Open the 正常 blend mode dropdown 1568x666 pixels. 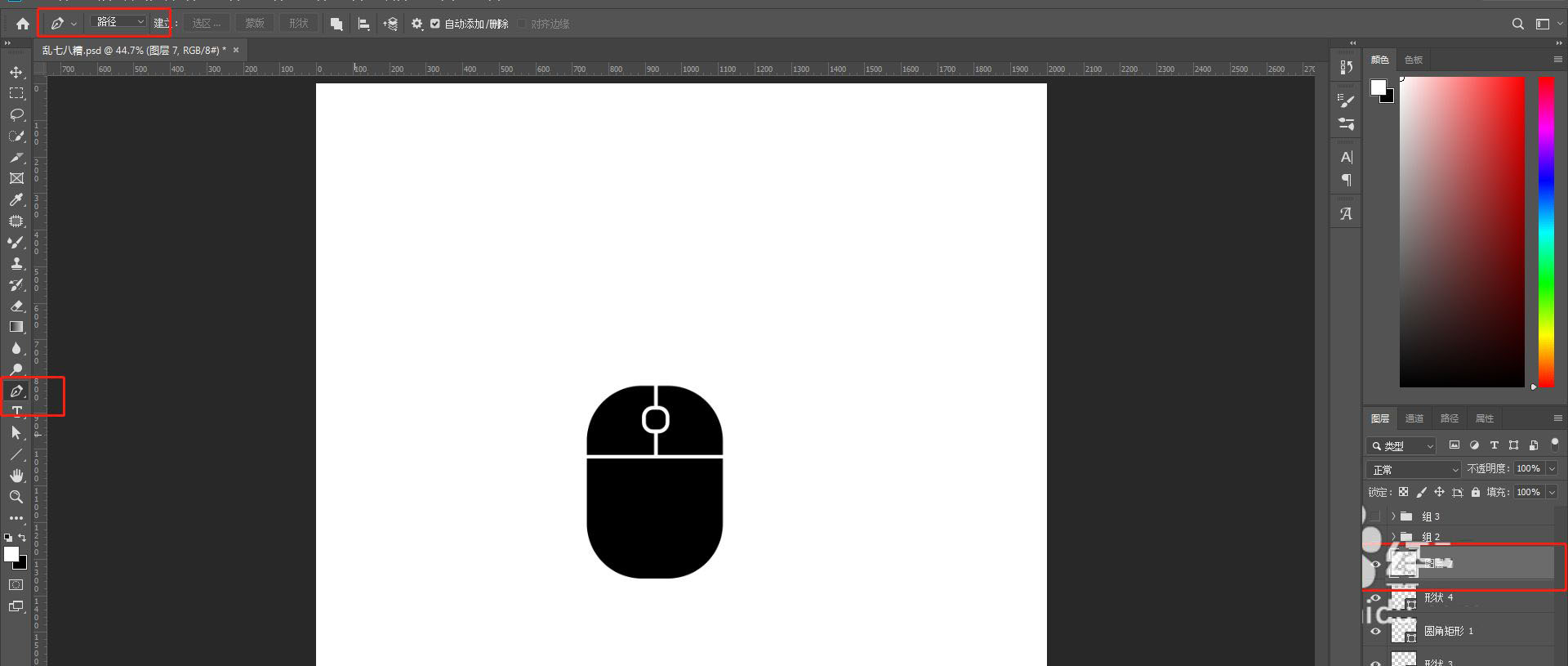[1413, 469]
